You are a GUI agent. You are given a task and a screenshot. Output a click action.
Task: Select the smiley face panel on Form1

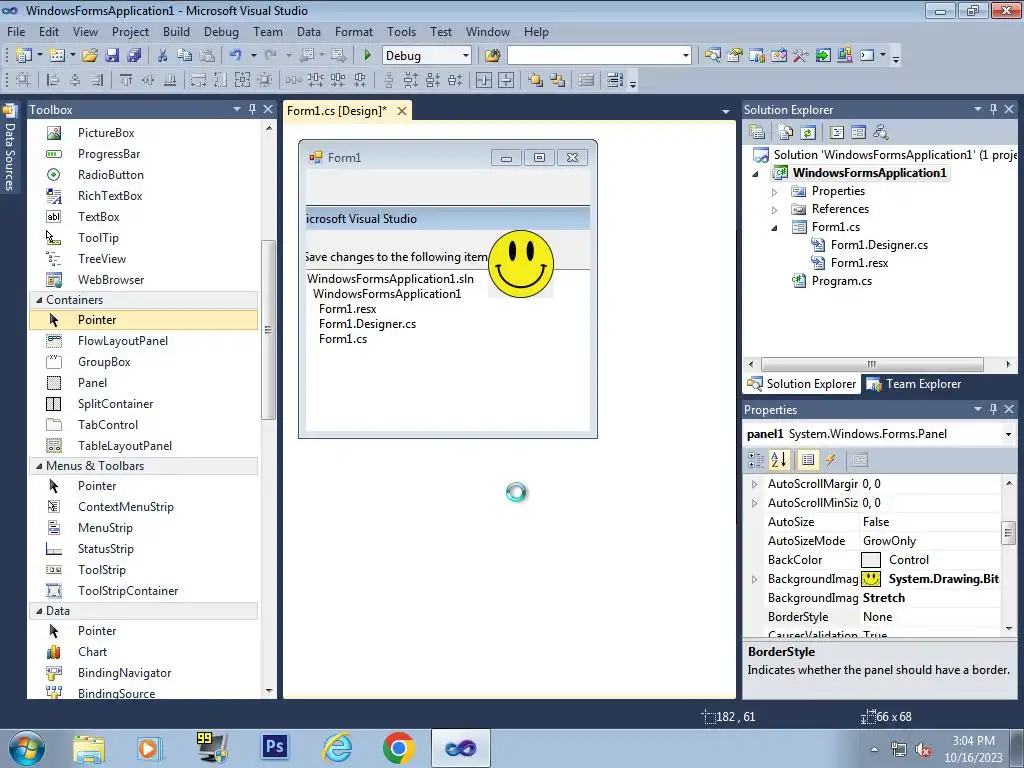521,264
